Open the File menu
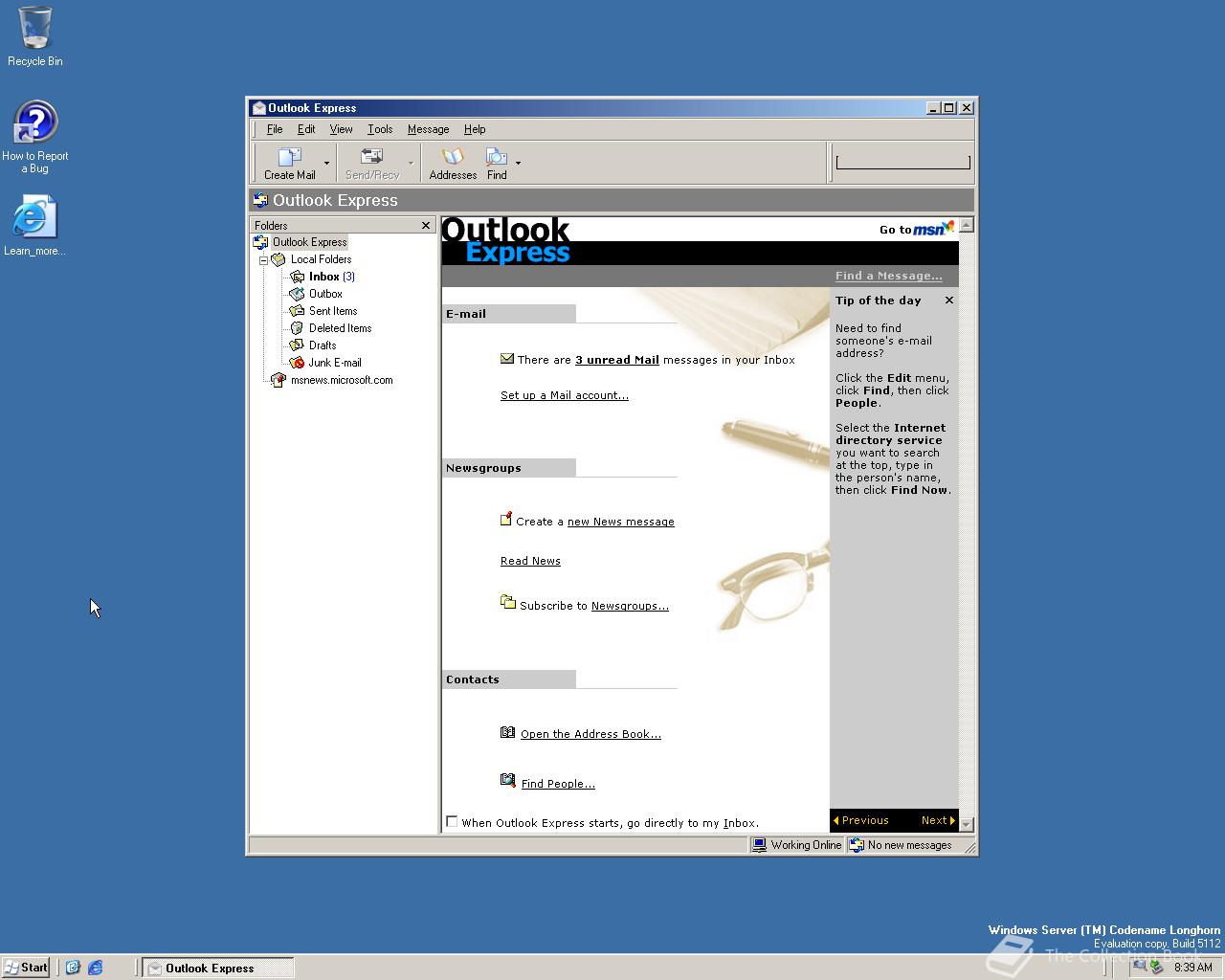 coord(275,129)
